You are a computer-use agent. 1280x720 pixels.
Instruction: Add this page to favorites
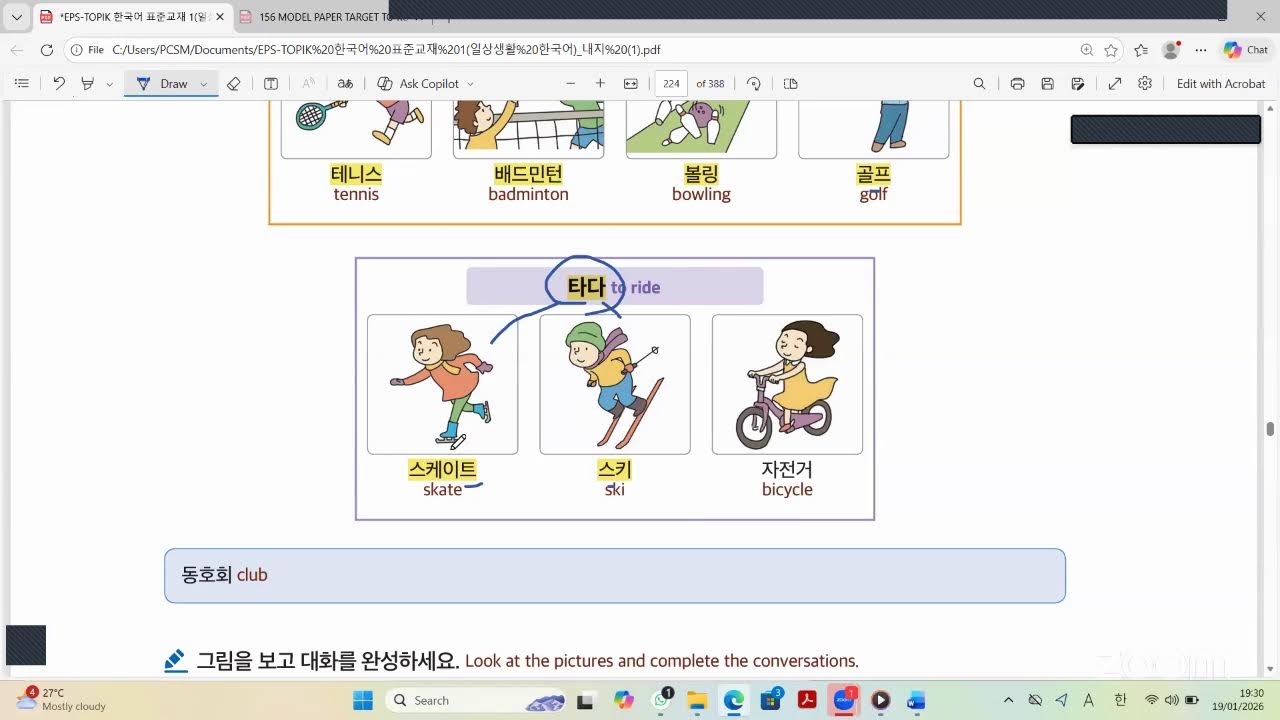[1111, 50]
